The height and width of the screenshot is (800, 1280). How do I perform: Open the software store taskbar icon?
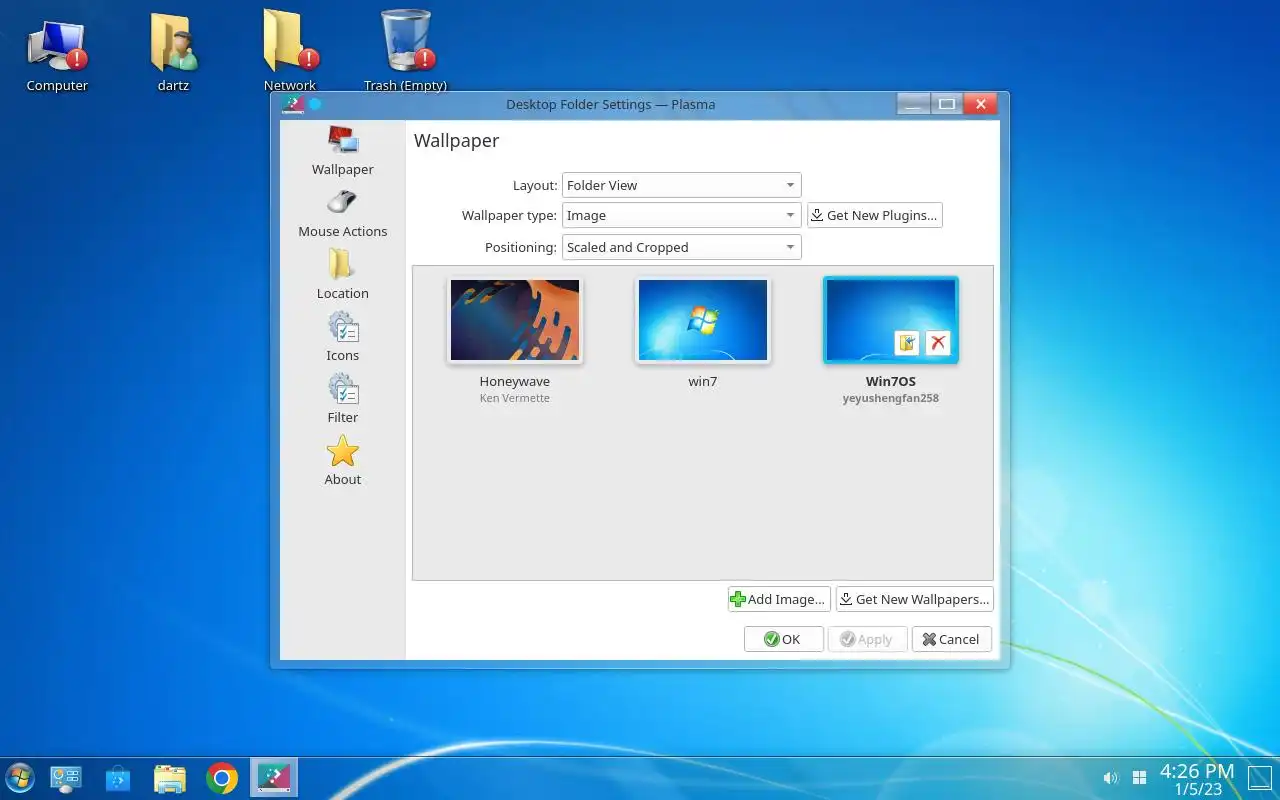coord(118,778)
